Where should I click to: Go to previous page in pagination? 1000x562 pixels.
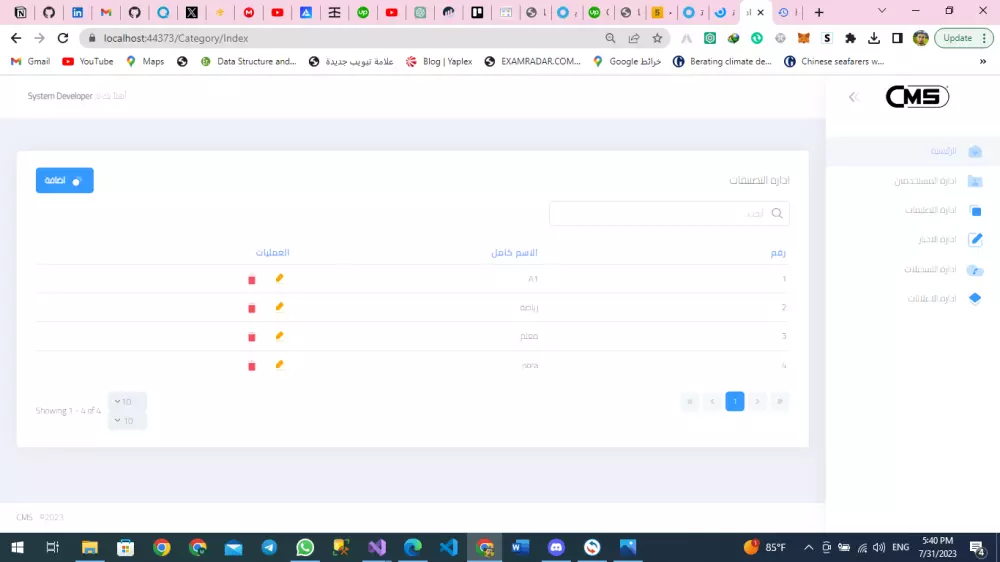pos(757,401)
